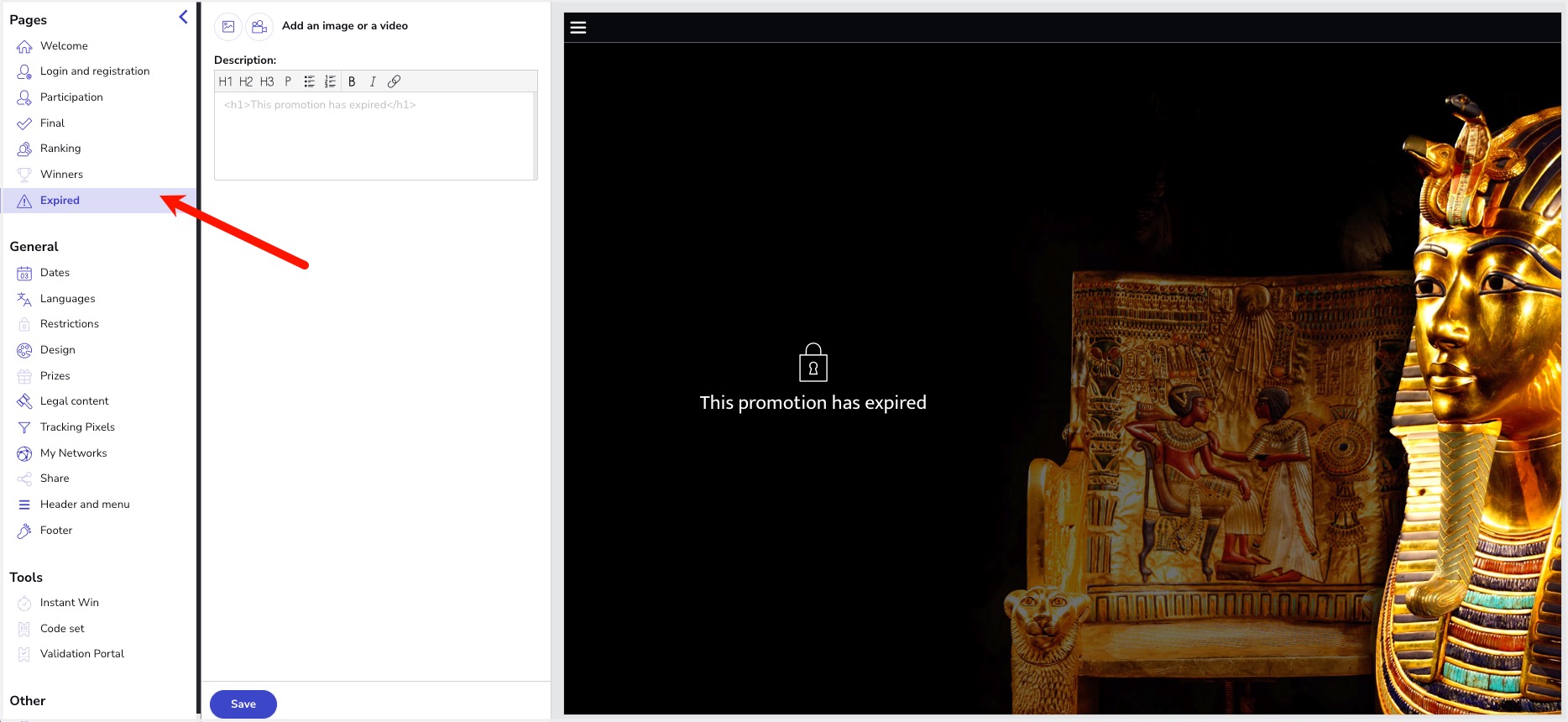Viewport: 1568px width, 722px height.
Task: Click the Login and registration user icon
Action: point(24,71)
